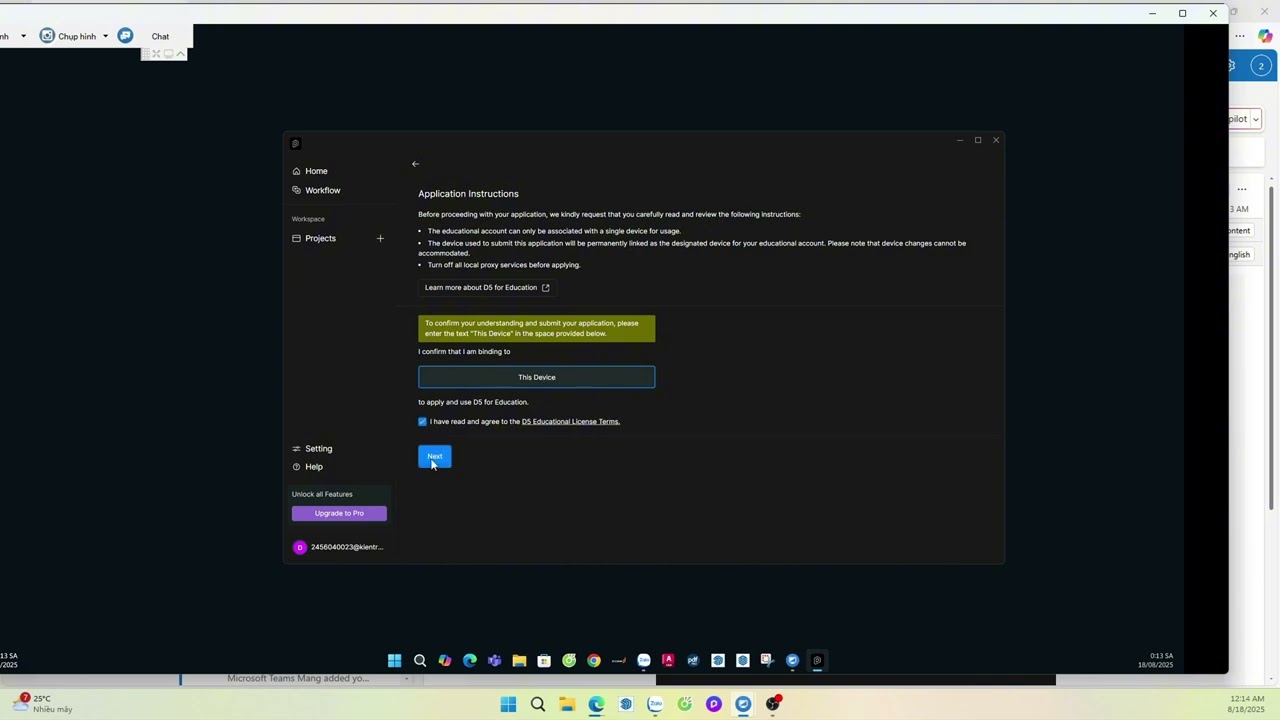This screenshot has height=720, width=1280.
Task: Click the D5 logo in the title bar
Action: point(296,144)
